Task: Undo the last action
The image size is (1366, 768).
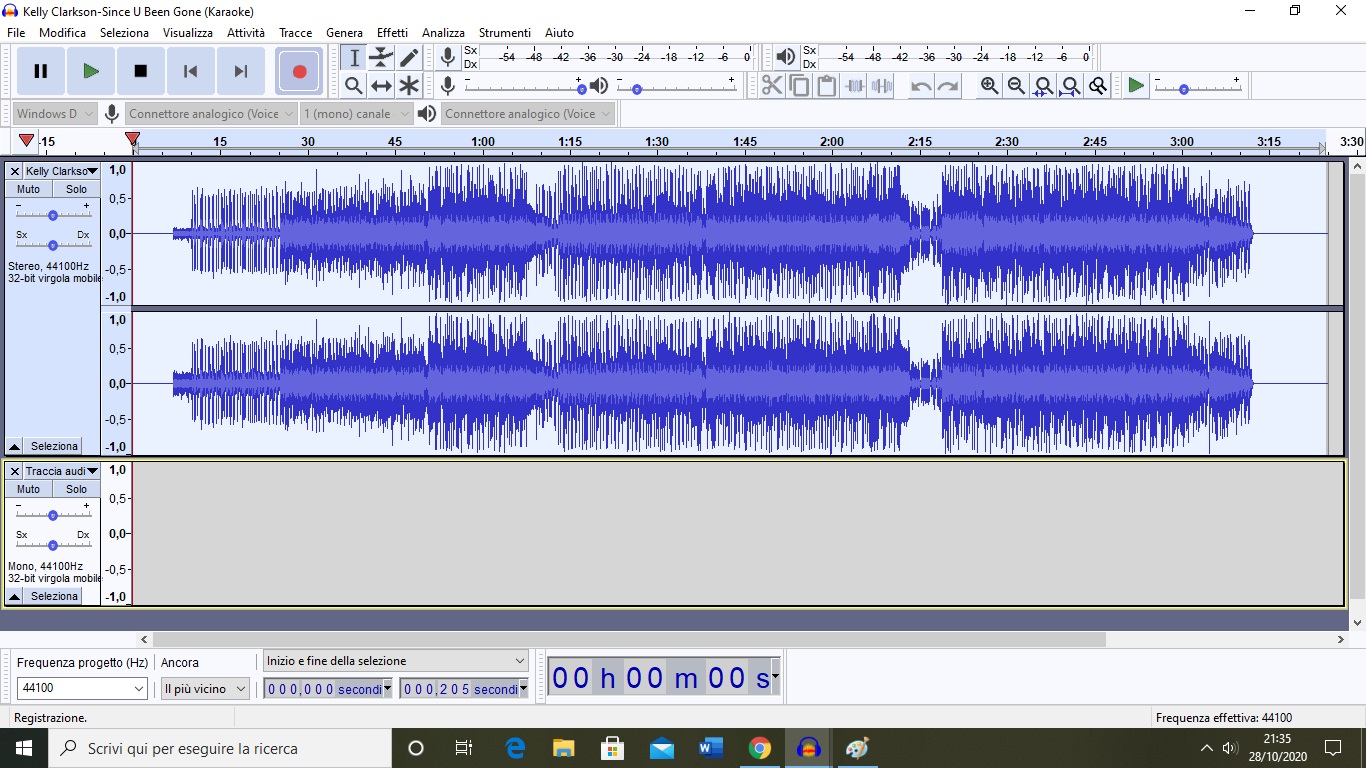Action: pos(921,86)
